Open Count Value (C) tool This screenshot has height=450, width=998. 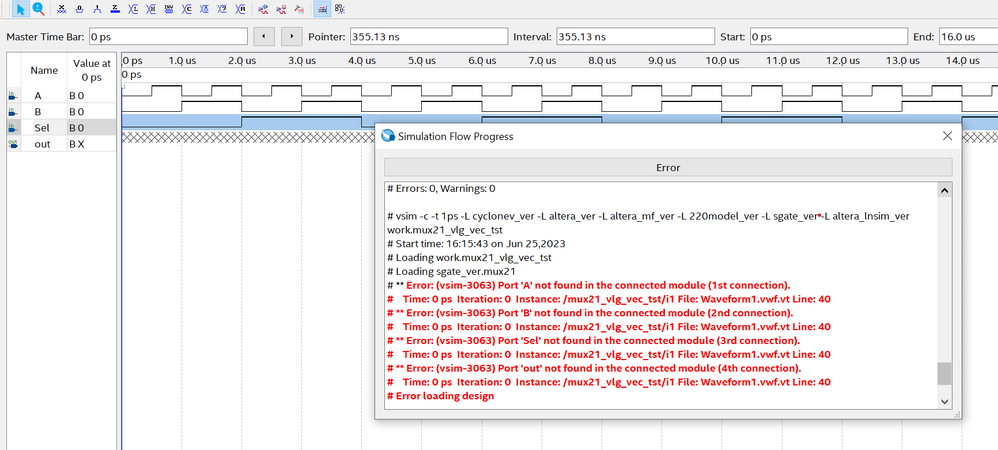coord(188,9)
